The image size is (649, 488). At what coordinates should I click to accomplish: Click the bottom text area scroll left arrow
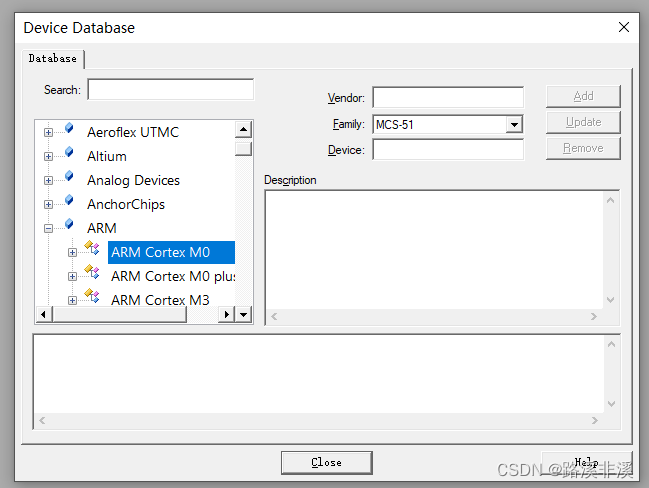[x=42, y=421]
